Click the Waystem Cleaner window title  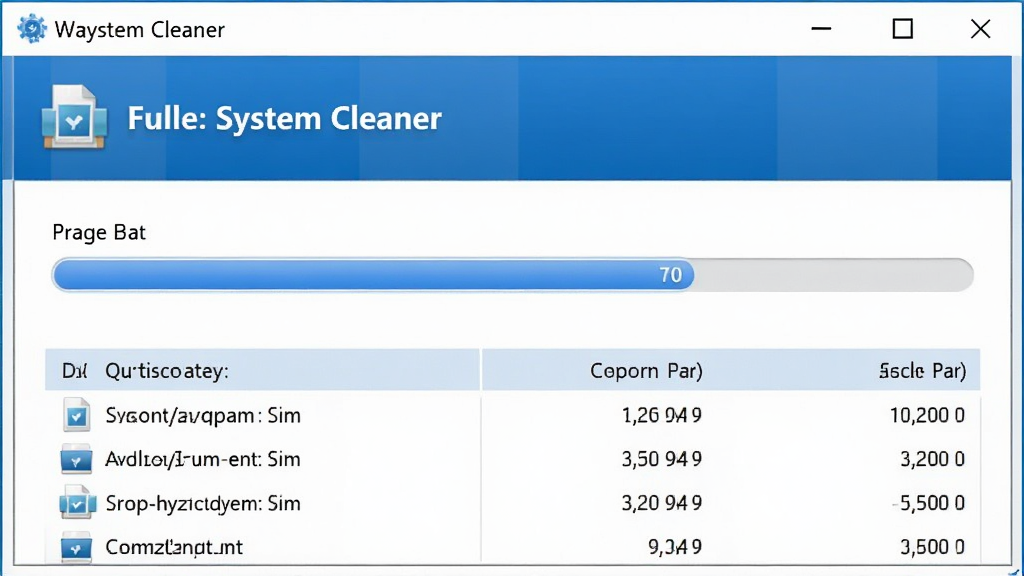coord(140,29)
